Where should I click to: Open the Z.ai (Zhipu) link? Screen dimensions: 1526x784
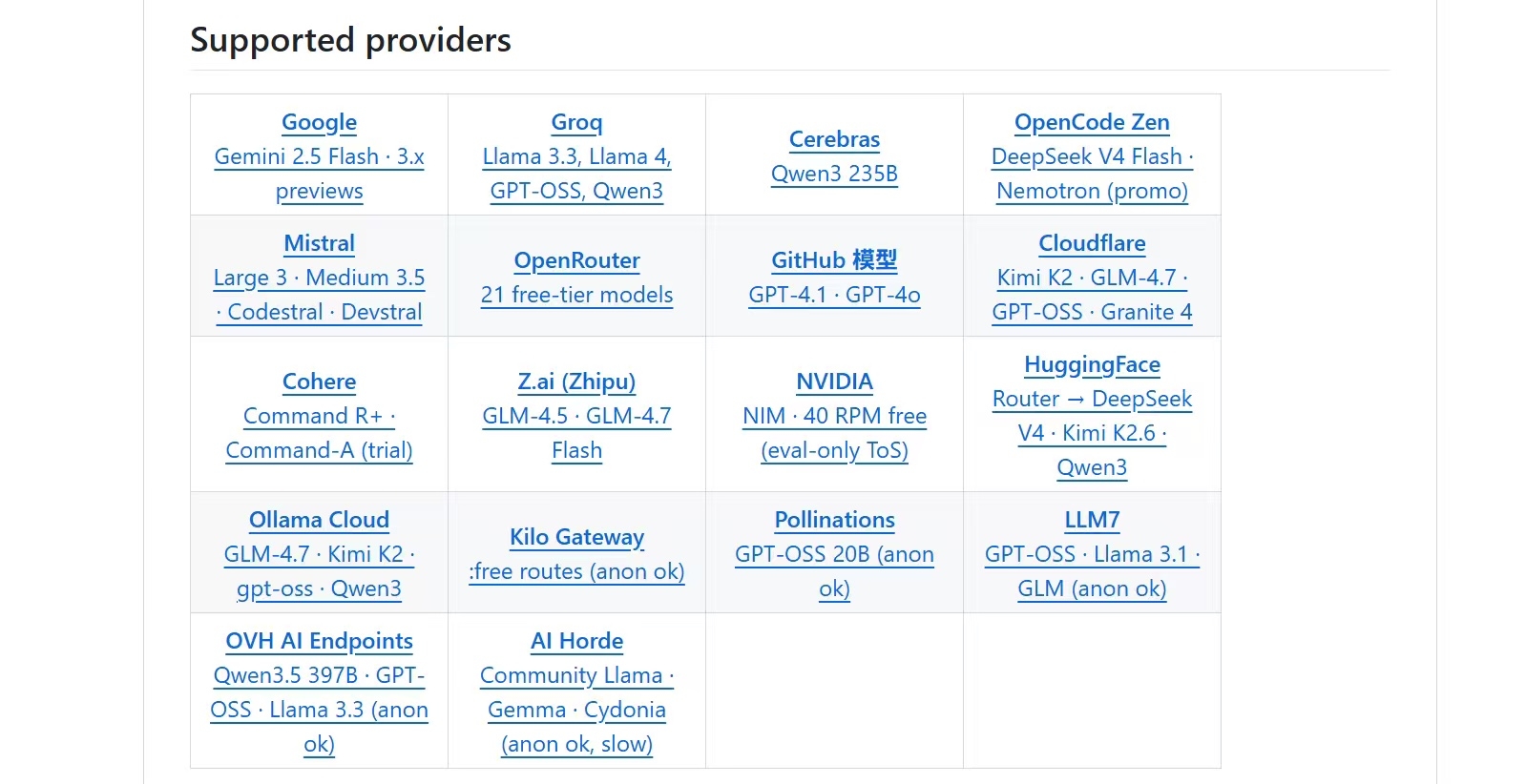[x=576, y=382]
